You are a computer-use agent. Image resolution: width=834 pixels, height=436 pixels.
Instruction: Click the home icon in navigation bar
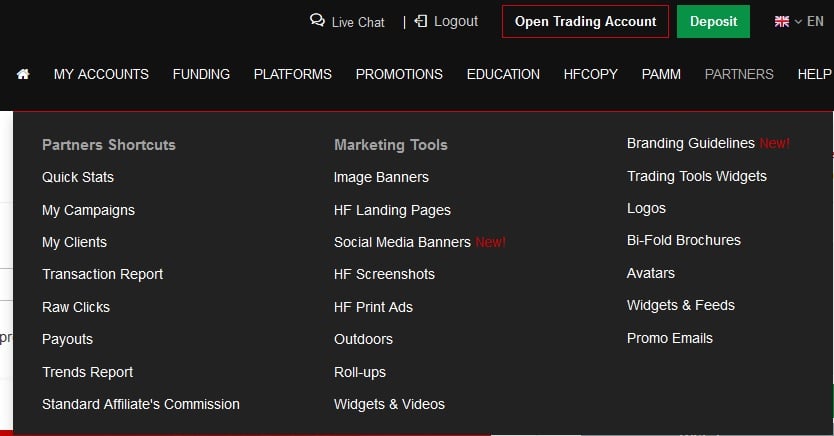pos(23,74)
